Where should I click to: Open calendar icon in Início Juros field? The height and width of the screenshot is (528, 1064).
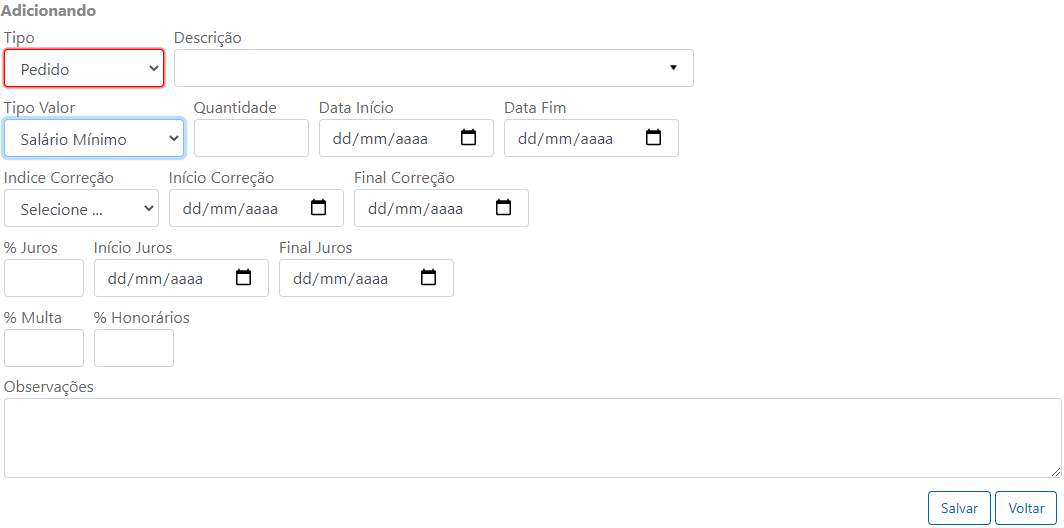(244, 278)
